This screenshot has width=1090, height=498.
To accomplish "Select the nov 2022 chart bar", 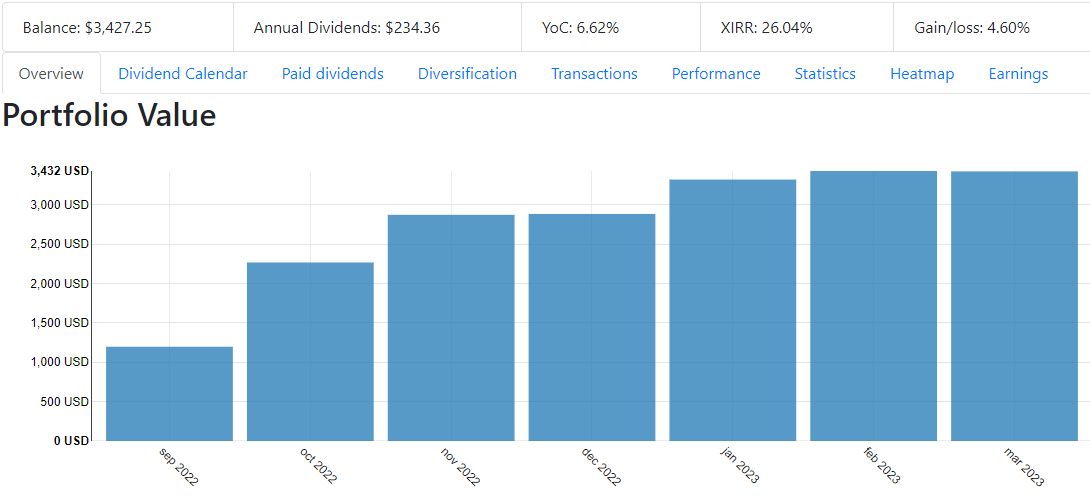I will (x=451, y=328).
